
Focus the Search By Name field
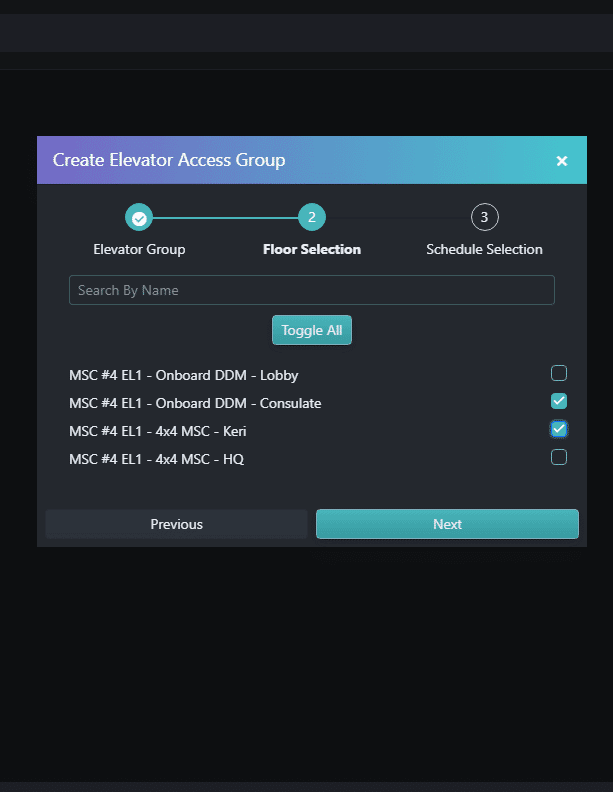(x=311, y=290)
